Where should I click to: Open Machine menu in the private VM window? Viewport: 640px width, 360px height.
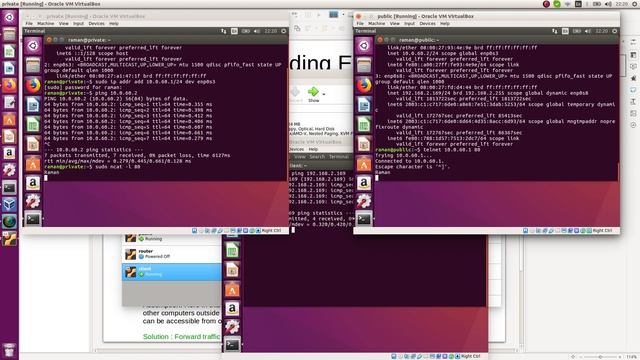46,24
